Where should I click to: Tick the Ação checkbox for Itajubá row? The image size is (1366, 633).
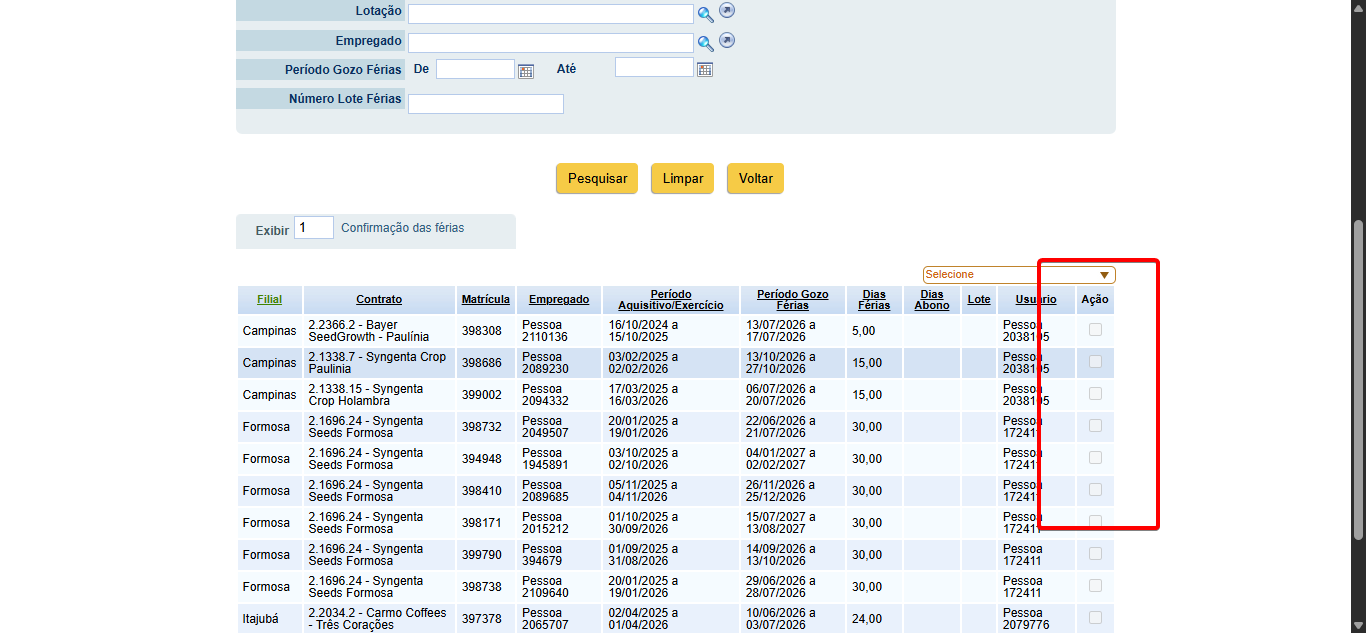[1095, 618]
